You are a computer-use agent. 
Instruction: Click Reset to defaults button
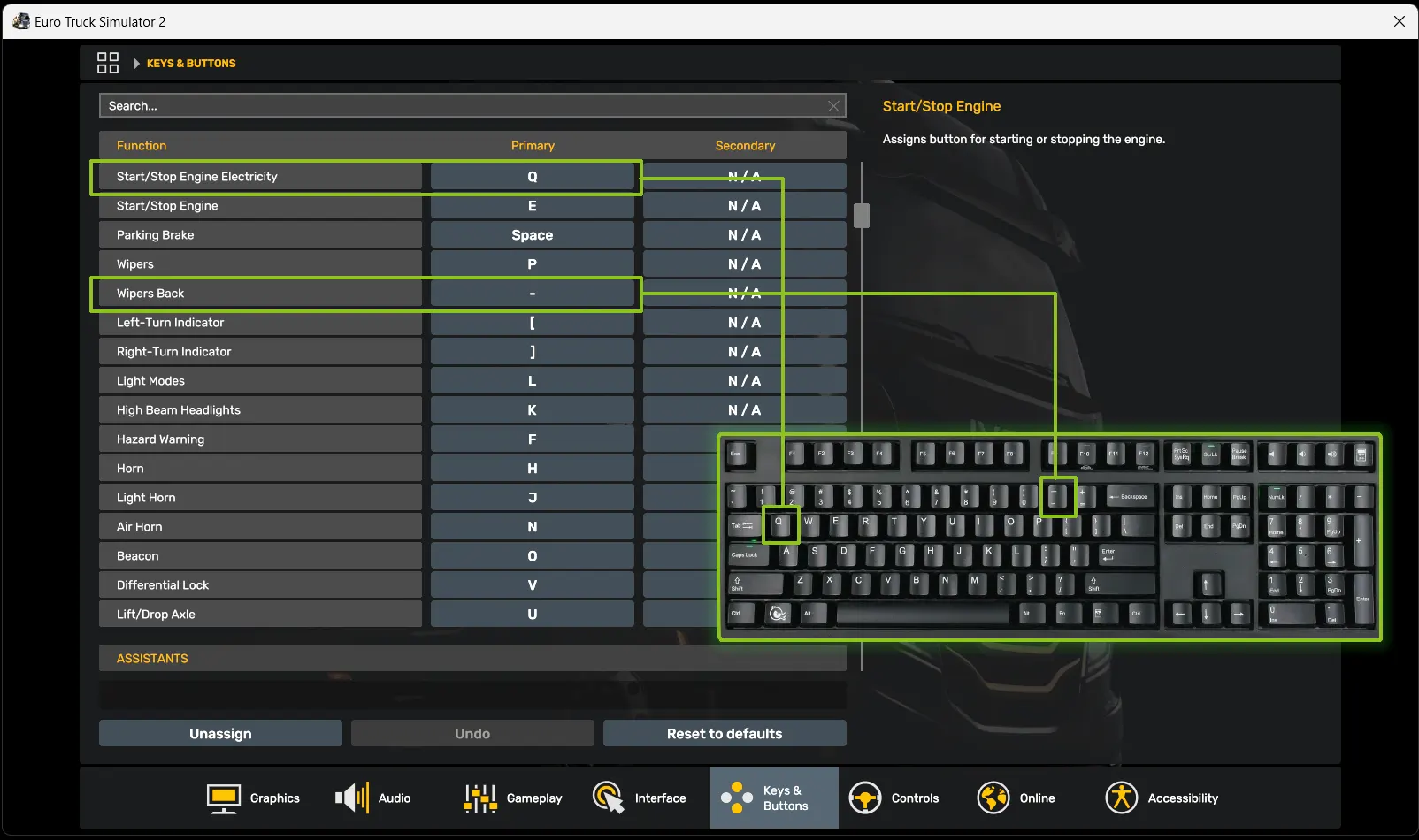pyautogui.click(x=725, y=733)
